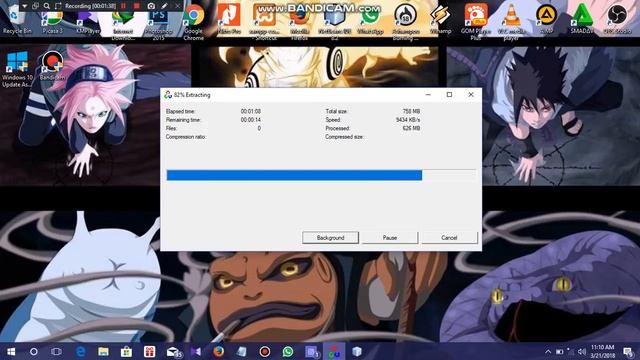
Task: Show hidden system tray icons
Action: tap(548, 351)
